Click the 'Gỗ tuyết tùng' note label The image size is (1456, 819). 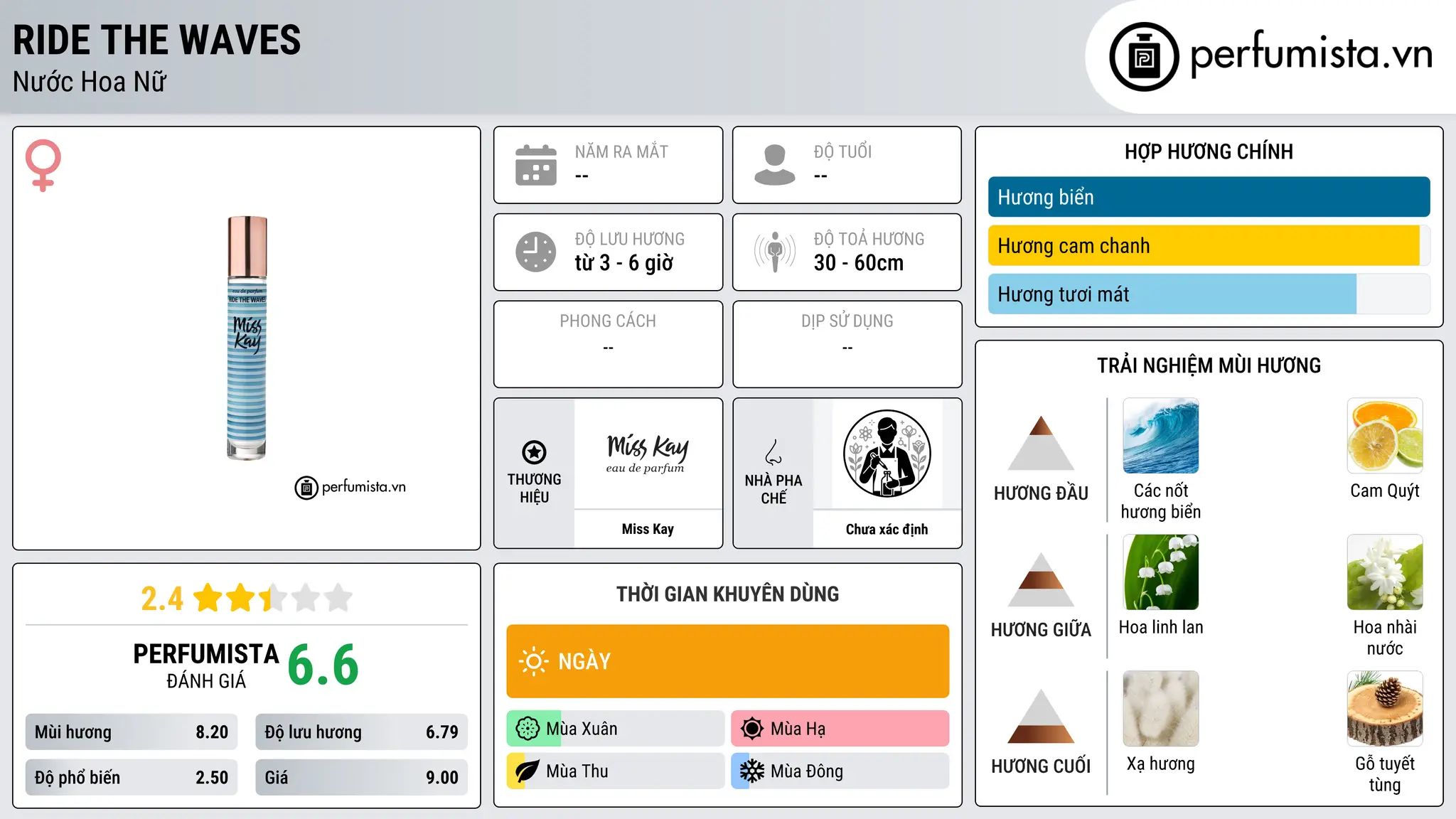[x=1385, y=774]
